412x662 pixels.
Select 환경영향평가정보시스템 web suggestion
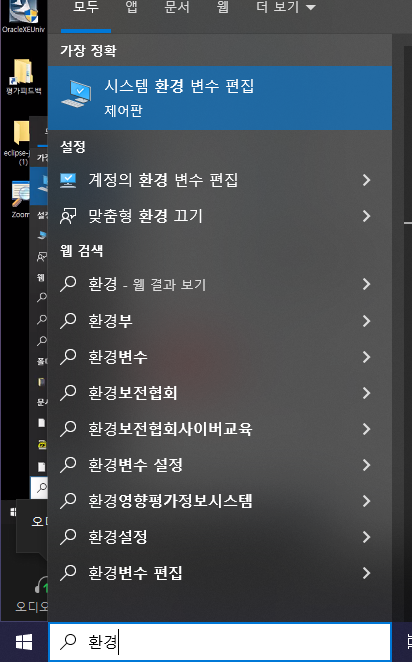(x=220, y=501)
